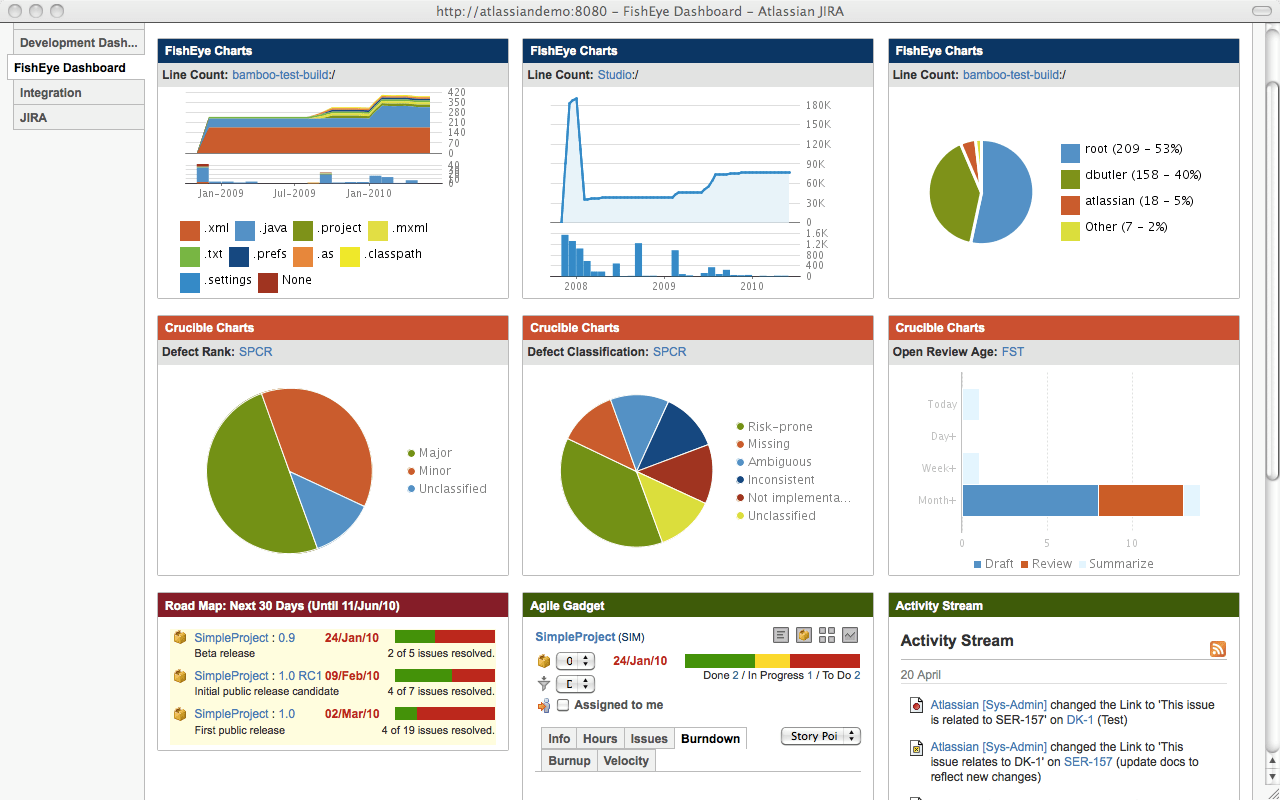Click the package icon next to SimpleProject 0.9
Viewport: 1280px width, 800px height.
coord(180,636)
